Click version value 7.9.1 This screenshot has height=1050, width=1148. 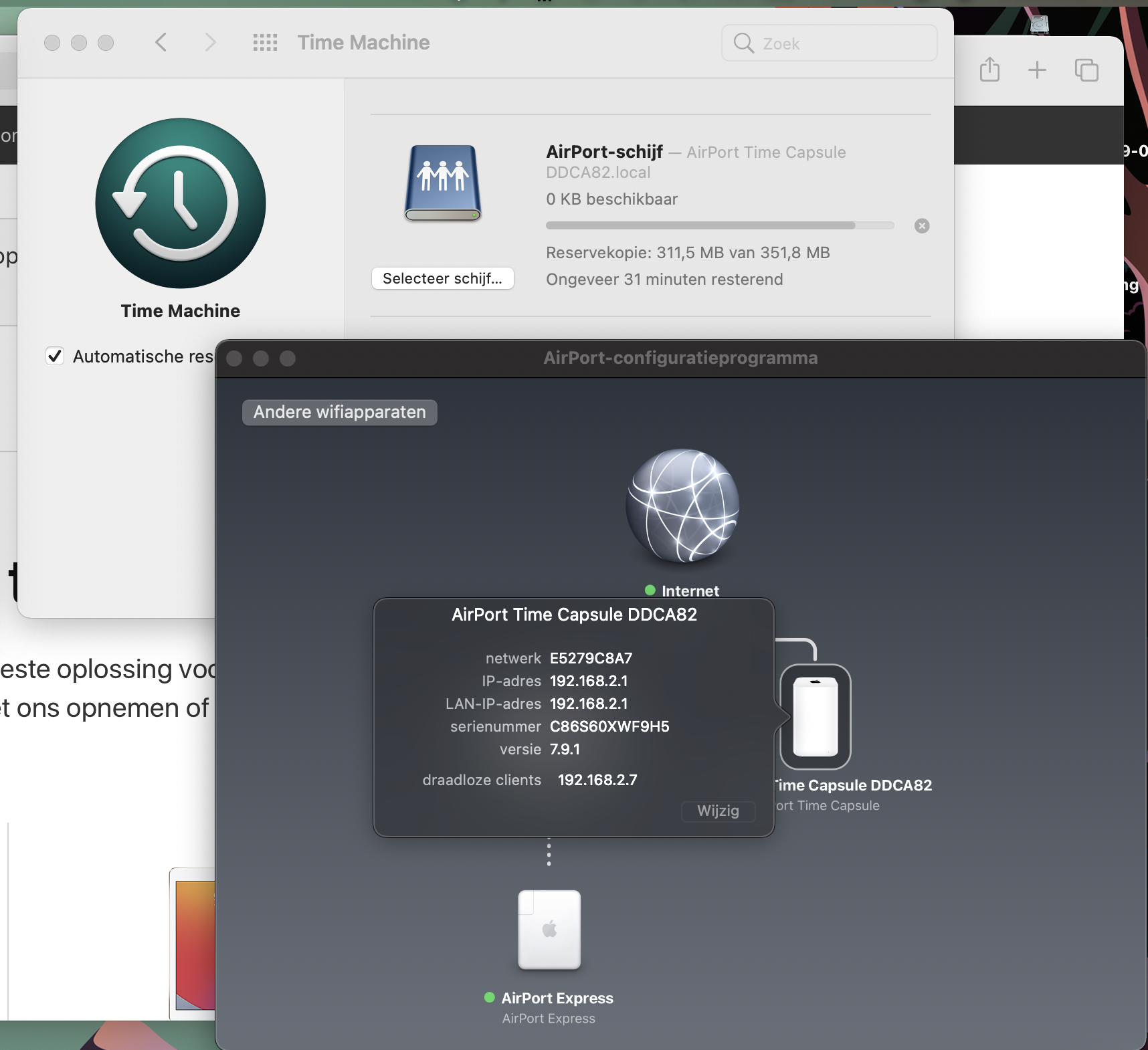coord(565,749)
